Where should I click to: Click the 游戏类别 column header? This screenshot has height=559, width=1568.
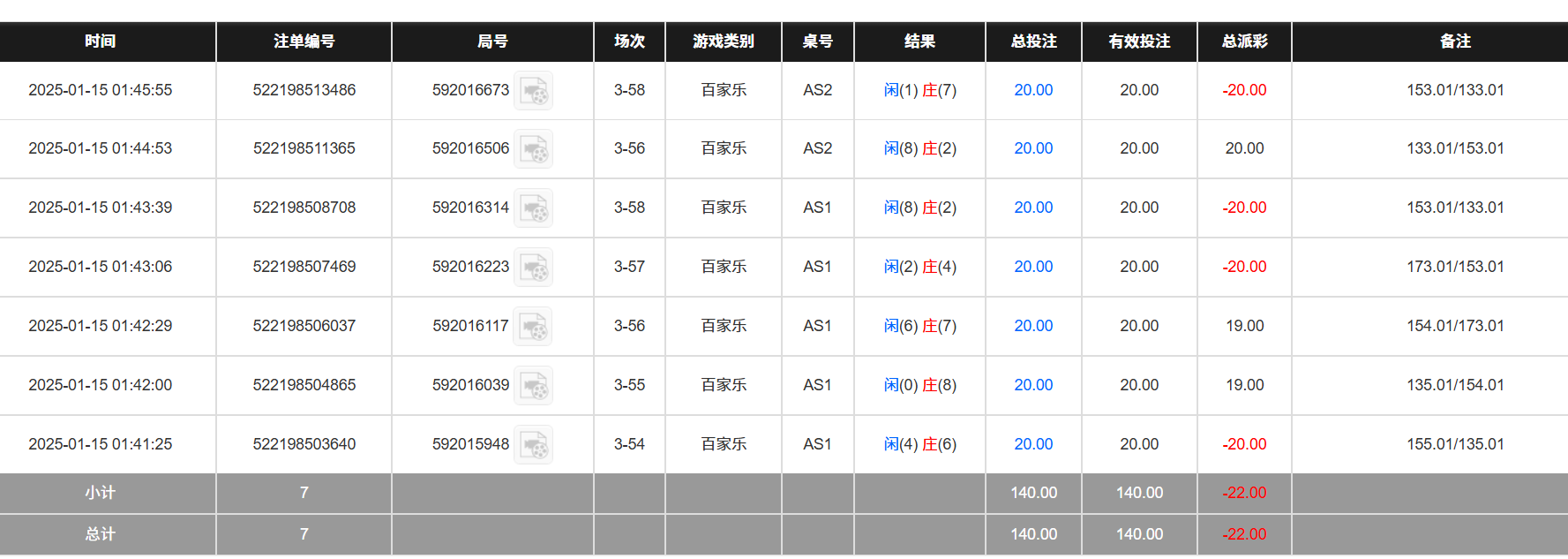[x=723, y=42]
